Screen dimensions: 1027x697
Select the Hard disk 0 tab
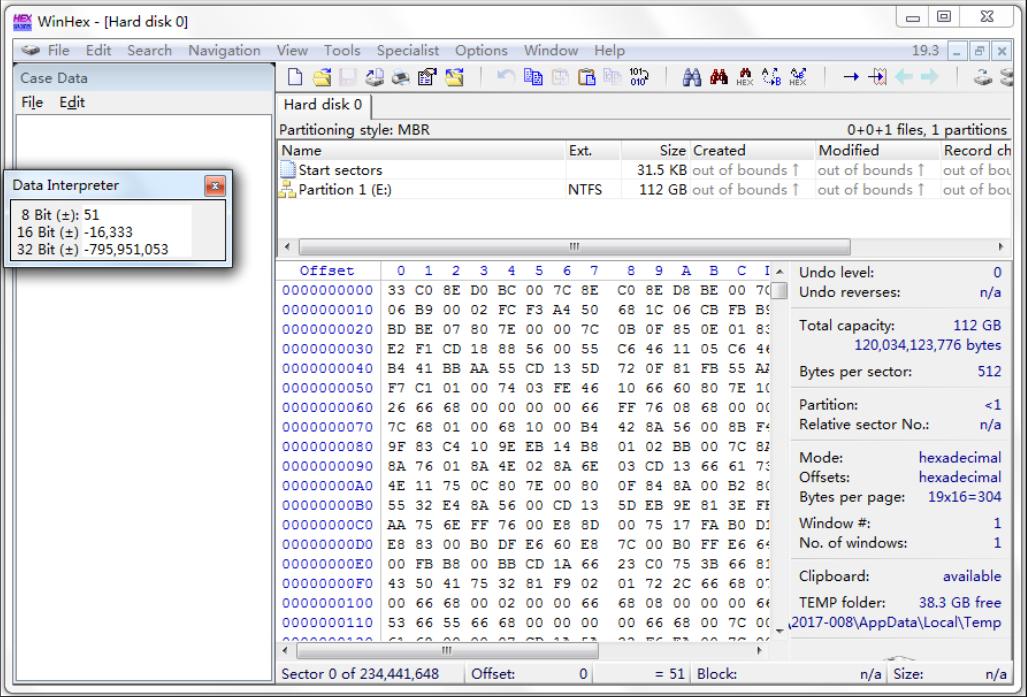(x=321, y=104)
